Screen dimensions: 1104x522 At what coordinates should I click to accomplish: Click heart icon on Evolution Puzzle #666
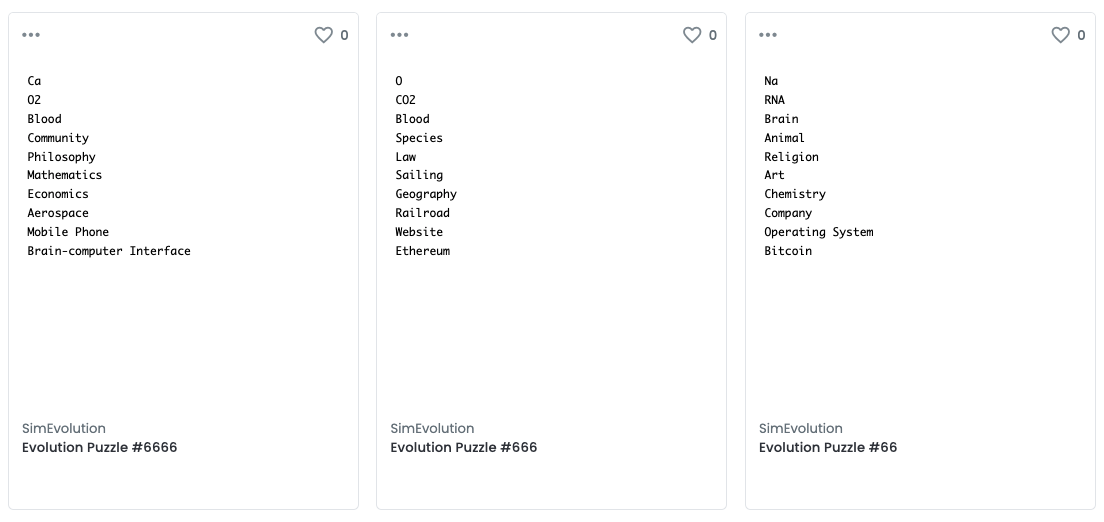point(692,35)
